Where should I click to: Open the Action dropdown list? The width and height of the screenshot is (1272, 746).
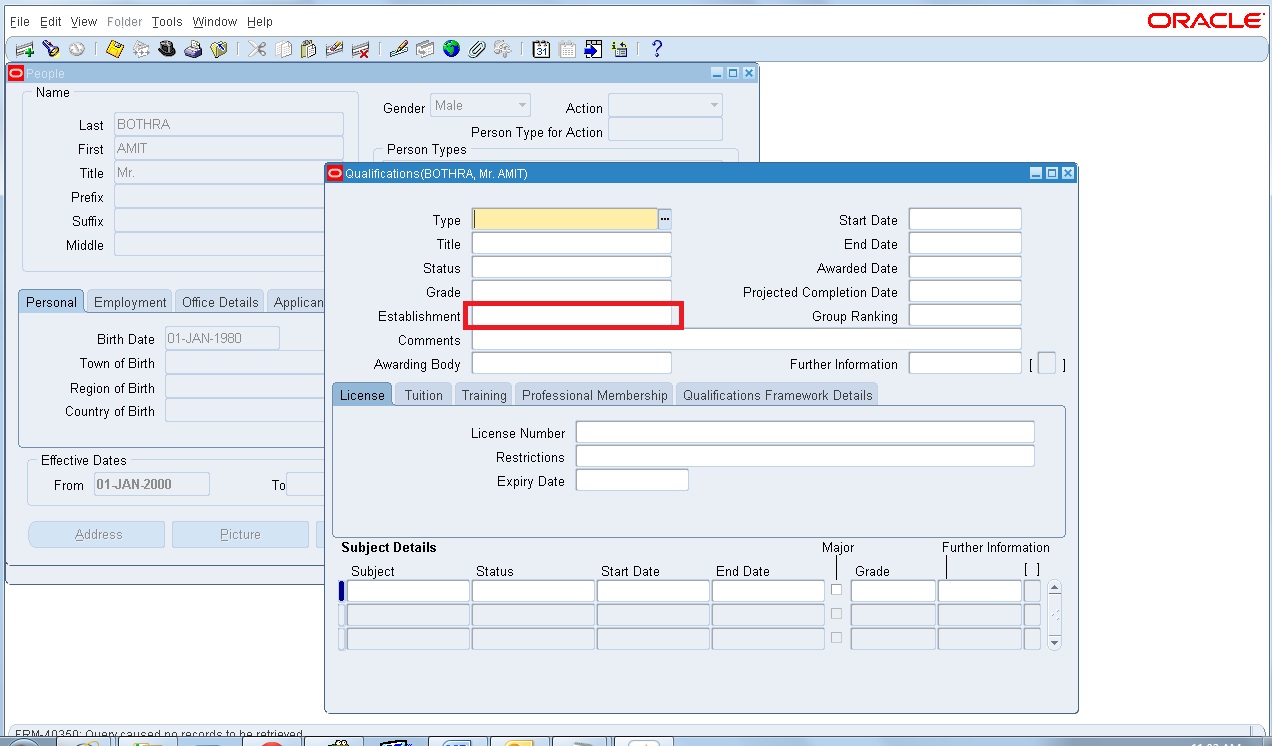[x=713, y=105]
